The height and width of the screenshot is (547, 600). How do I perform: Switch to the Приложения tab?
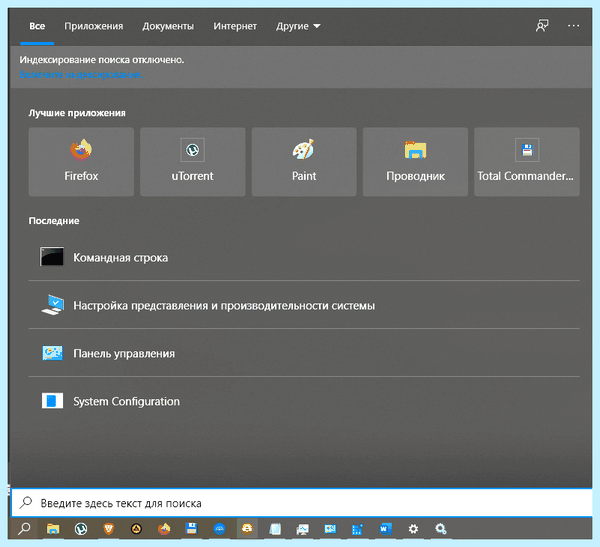click(x=93, y=26)
